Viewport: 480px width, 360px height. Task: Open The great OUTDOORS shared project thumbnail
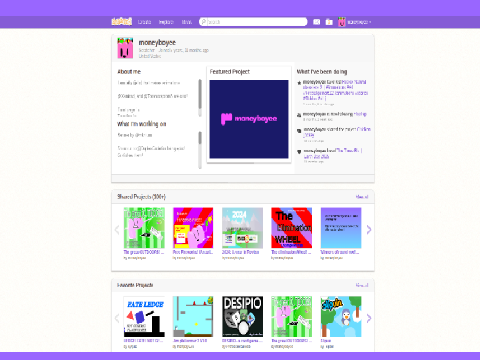click(144, 228)
